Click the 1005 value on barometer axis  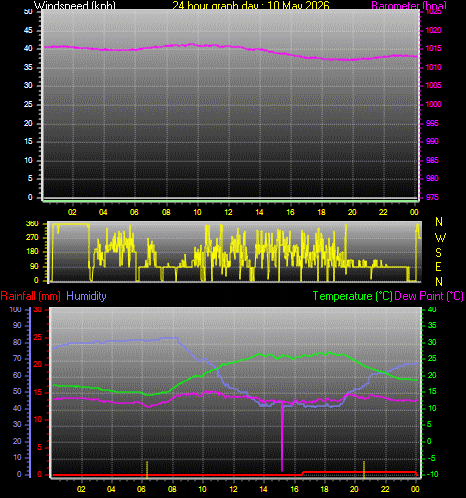(x=433, y=85)
